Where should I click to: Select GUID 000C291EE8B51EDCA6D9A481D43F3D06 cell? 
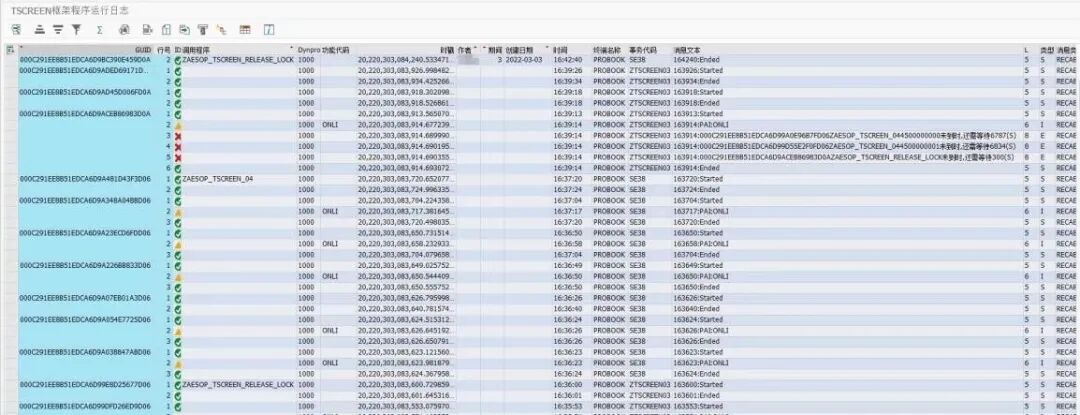point(85,179)
